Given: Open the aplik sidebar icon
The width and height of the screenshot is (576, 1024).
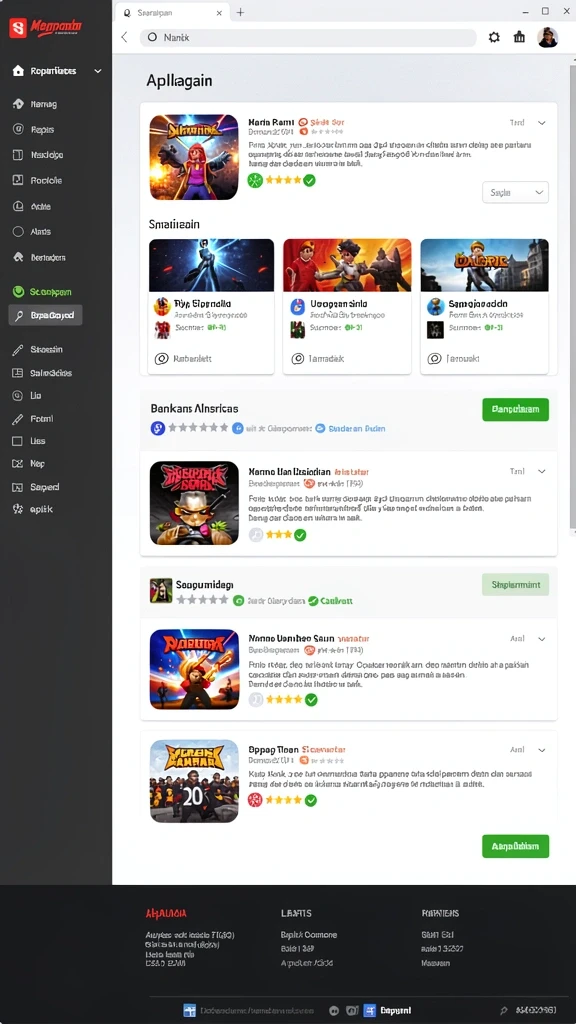Looking at the screenshot, I should pos(18,509).
